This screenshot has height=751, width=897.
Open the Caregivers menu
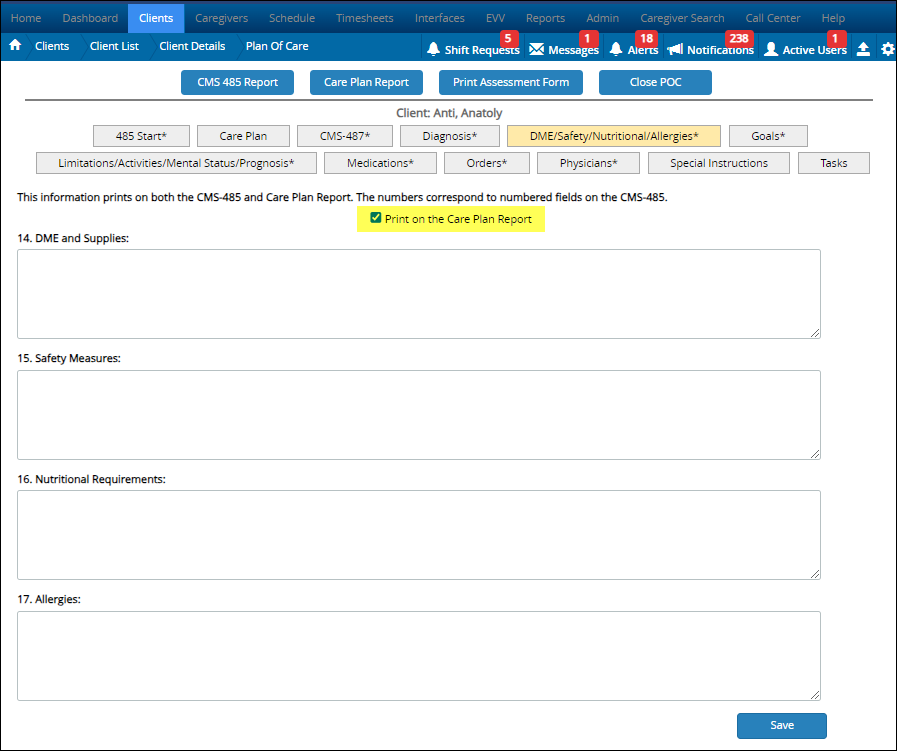click(221, 18)
